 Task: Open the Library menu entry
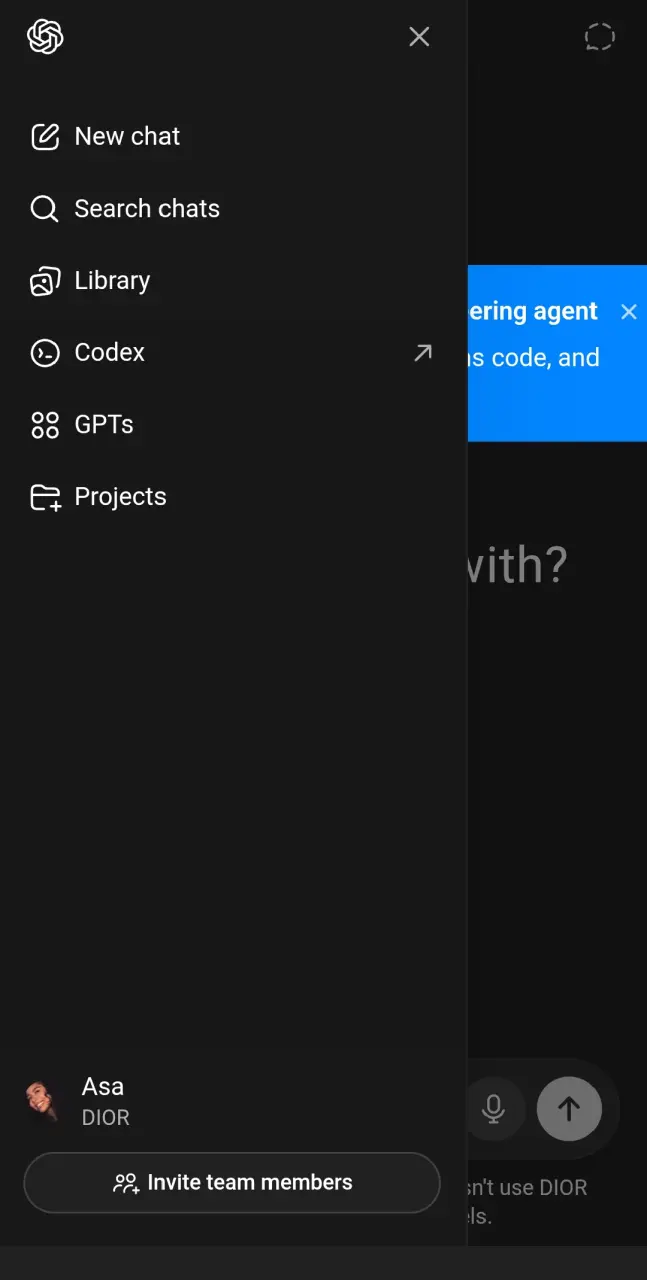click(233, 280)
